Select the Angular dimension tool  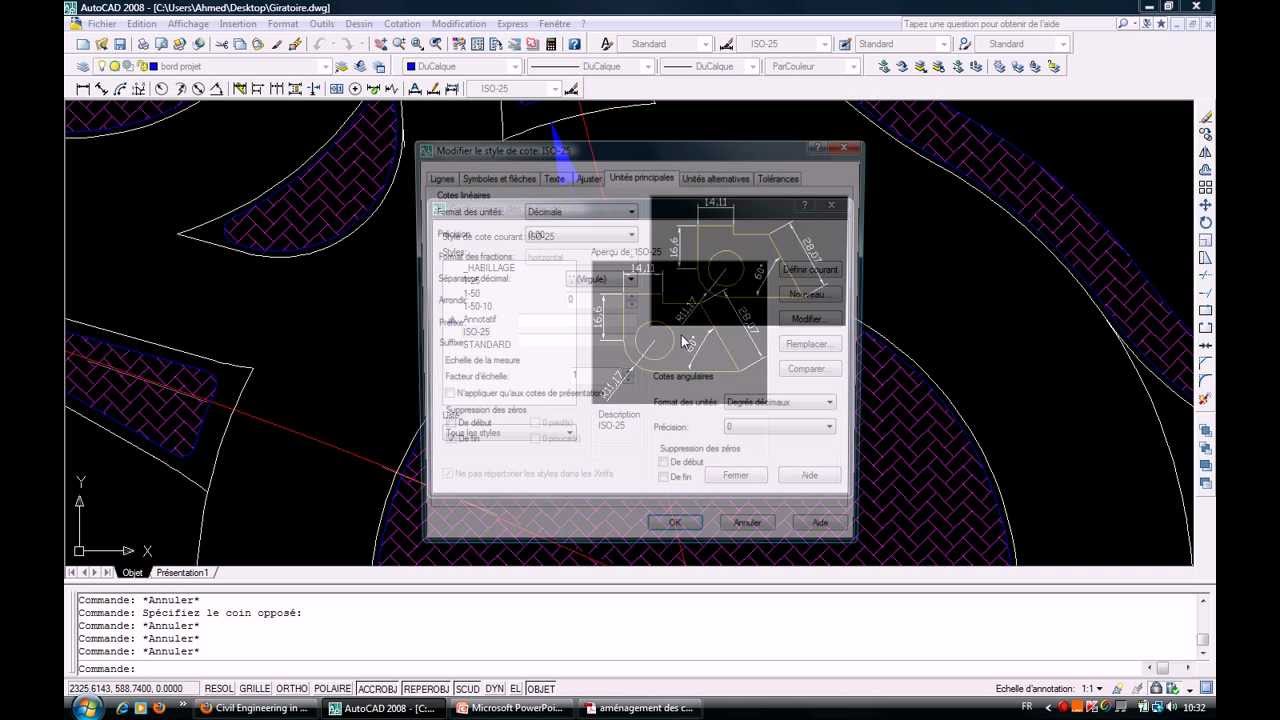pyautogui.click(x=217, y=89)
